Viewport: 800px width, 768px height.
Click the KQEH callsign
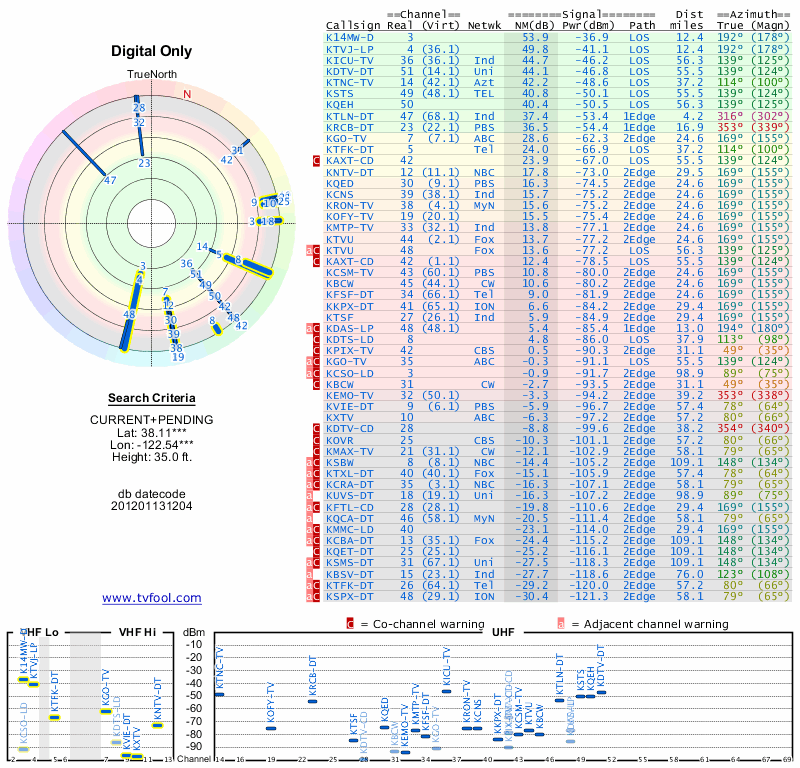point(340,105)
